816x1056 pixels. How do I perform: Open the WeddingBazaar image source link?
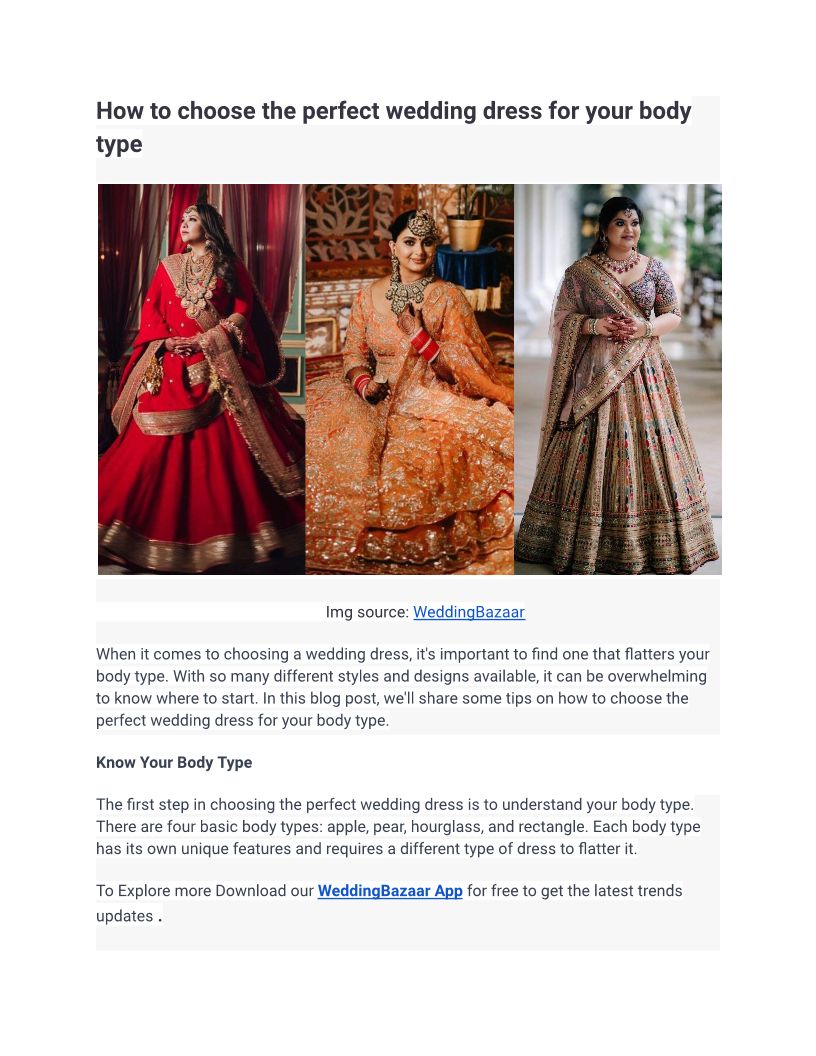(x=469, y=612)
